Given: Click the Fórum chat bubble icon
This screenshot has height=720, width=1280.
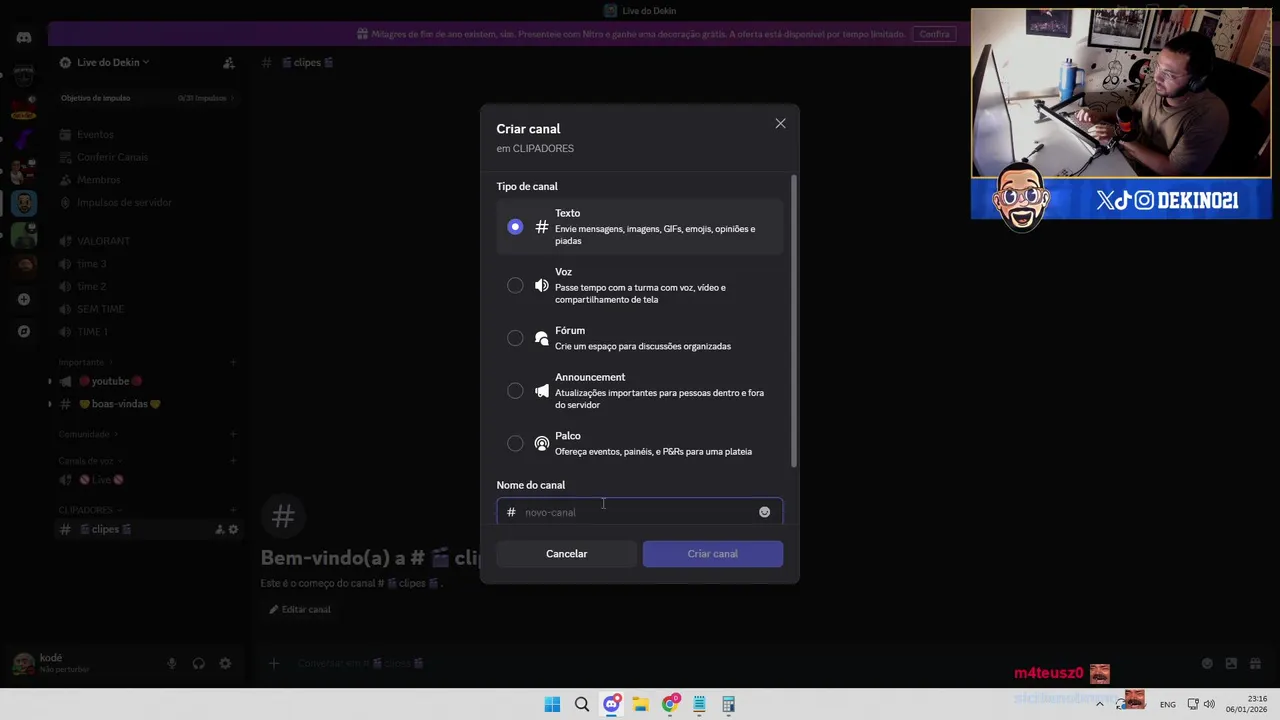Looking at the screenshot, I should (542, 338).
